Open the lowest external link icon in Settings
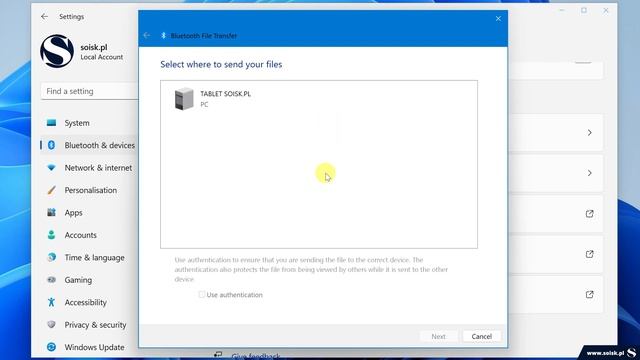This screenshot has height=360, width=640. [589, 294]
